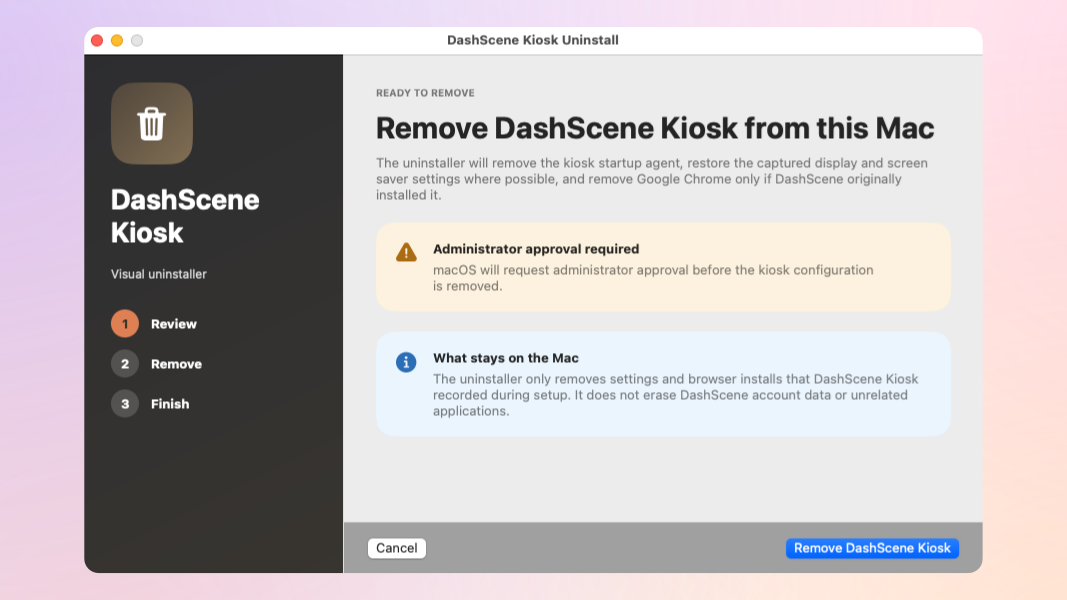Select step 1 Review circle
The image size is (1067, 600).
125,324
